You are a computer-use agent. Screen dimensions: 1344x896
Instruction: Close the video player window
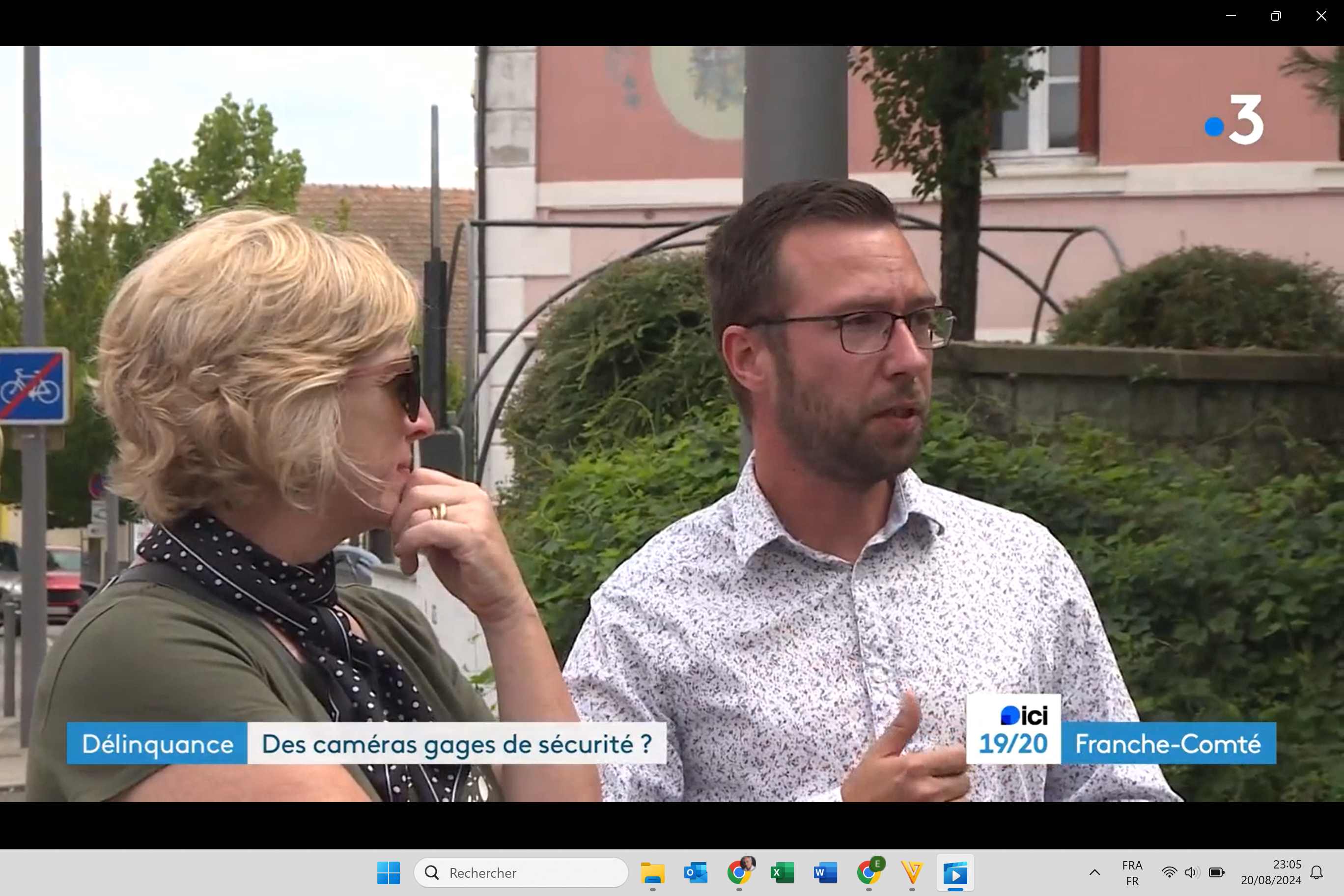click(1320, 16)
